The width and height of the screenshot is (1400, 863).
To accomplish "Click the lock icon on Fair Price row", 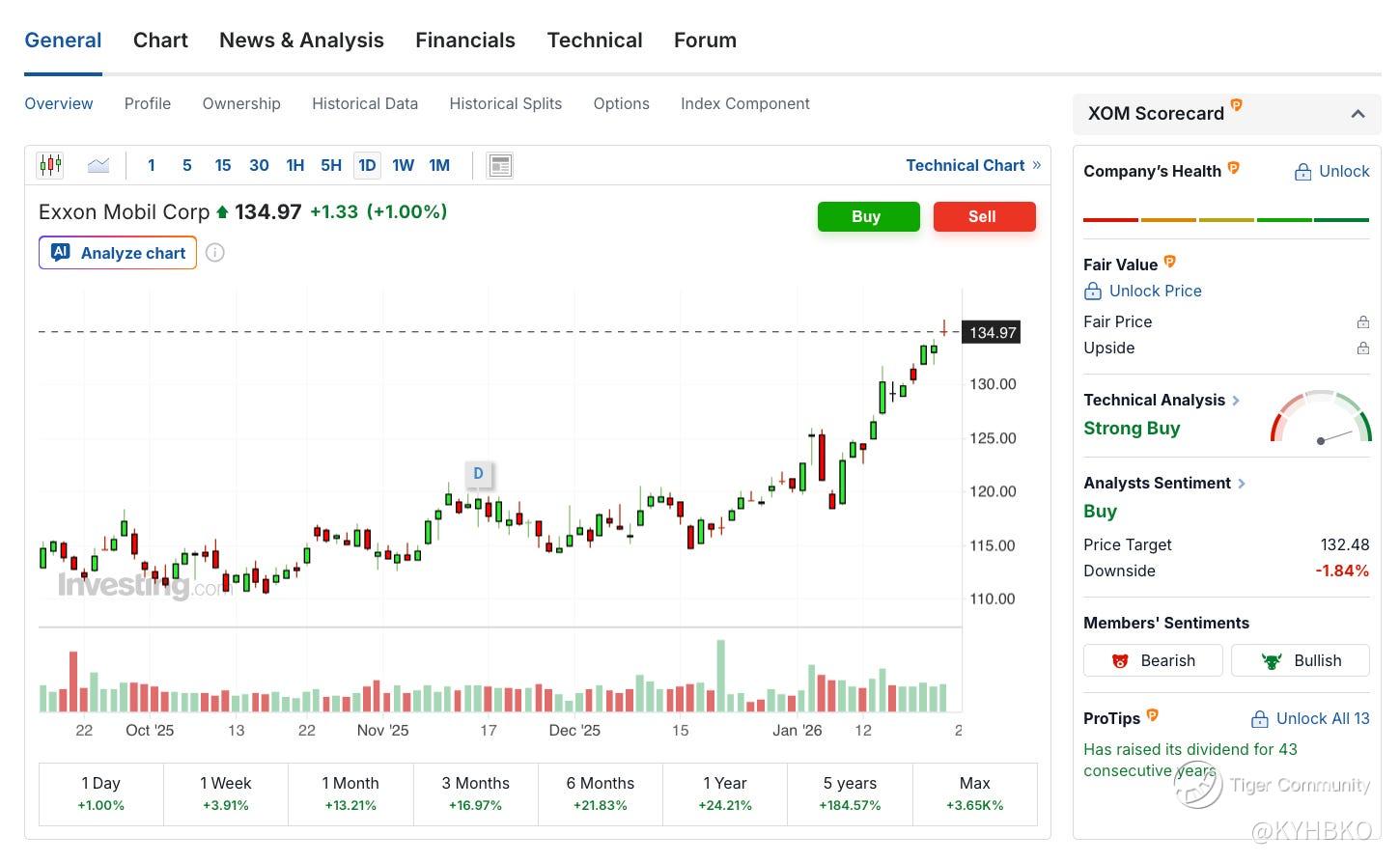I will [x=1362, y=321].
